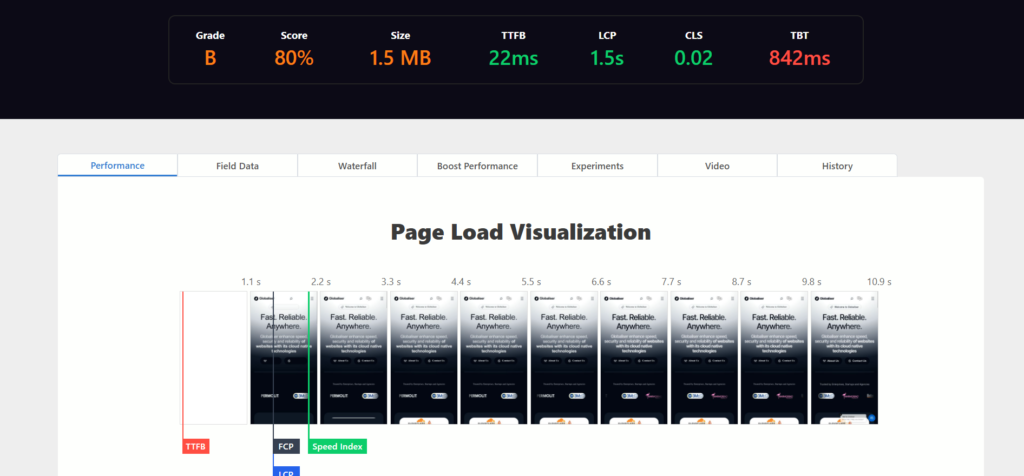Click the blue LCP marker label
1024x476 pixels.
point(286,471)
